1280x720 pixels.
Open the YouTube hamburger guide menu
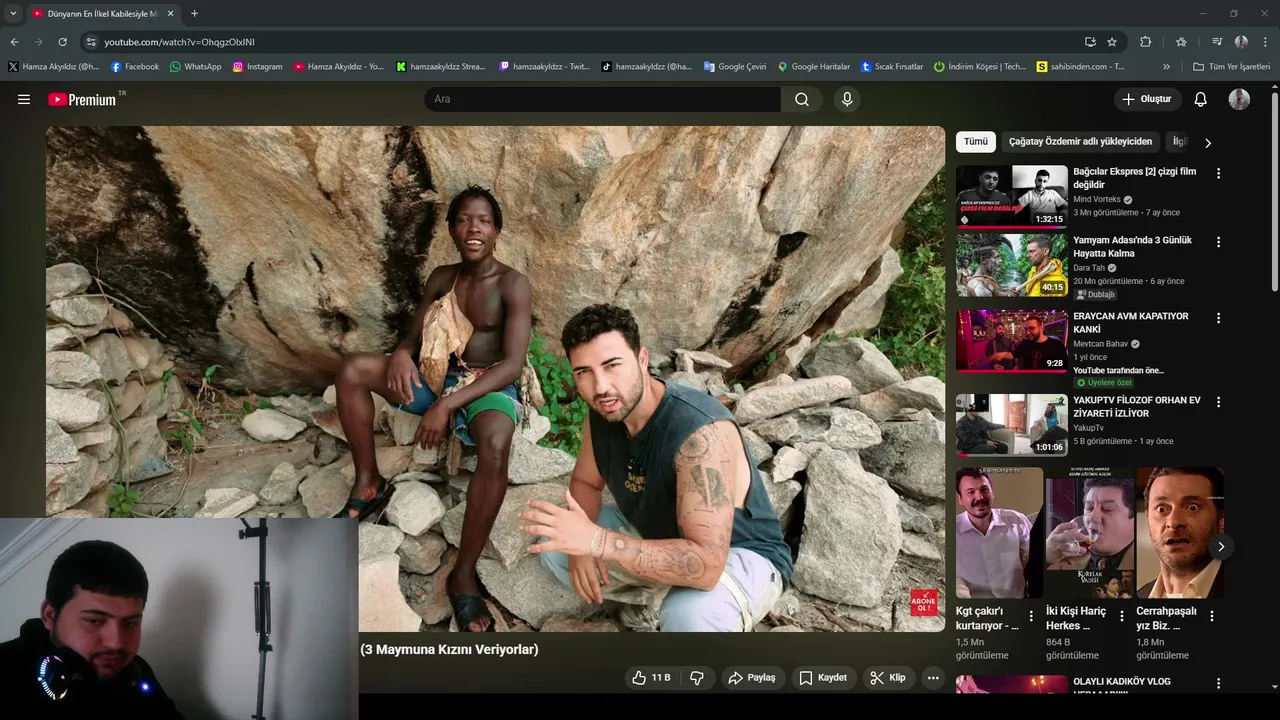pos(24,99)
